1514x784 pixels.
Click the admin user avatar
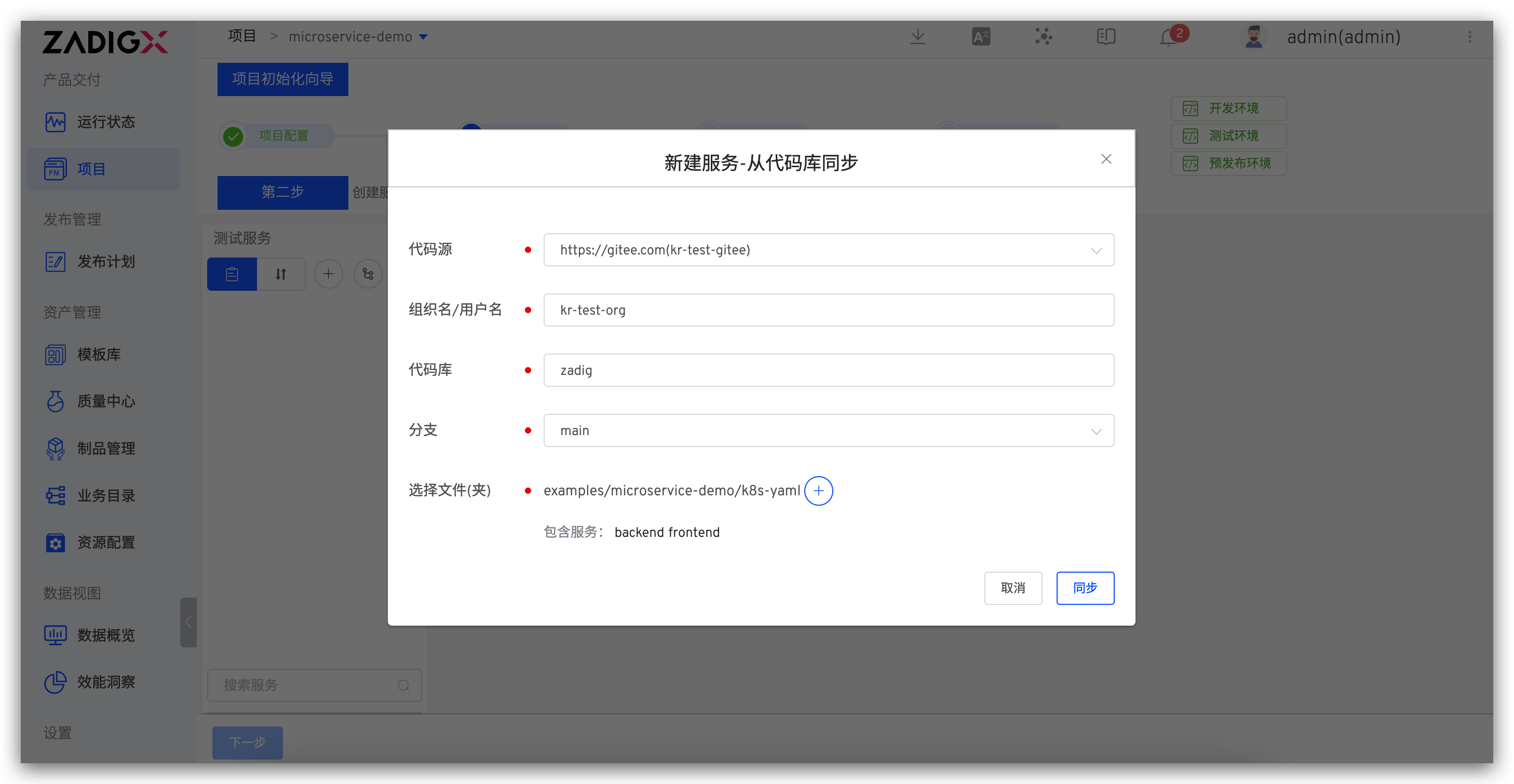click(x=1254, y=36)
